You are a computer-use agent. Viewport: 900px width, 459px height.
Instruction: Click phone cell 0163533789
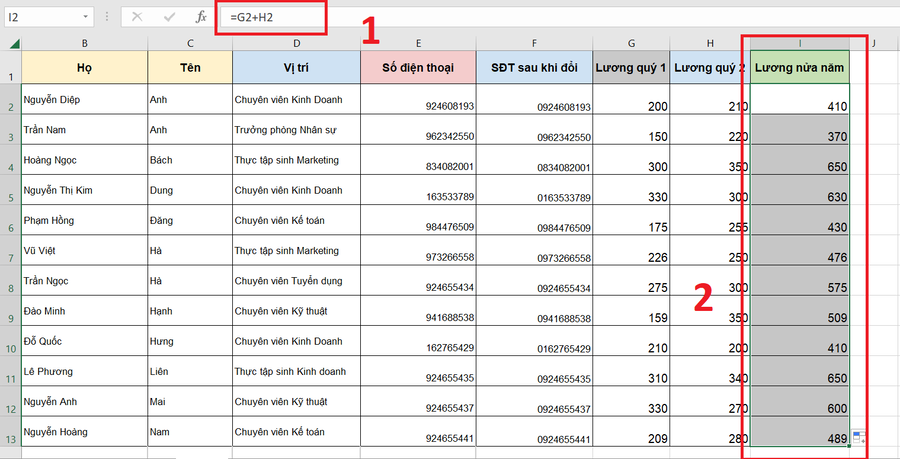click(x=534, y=190)
